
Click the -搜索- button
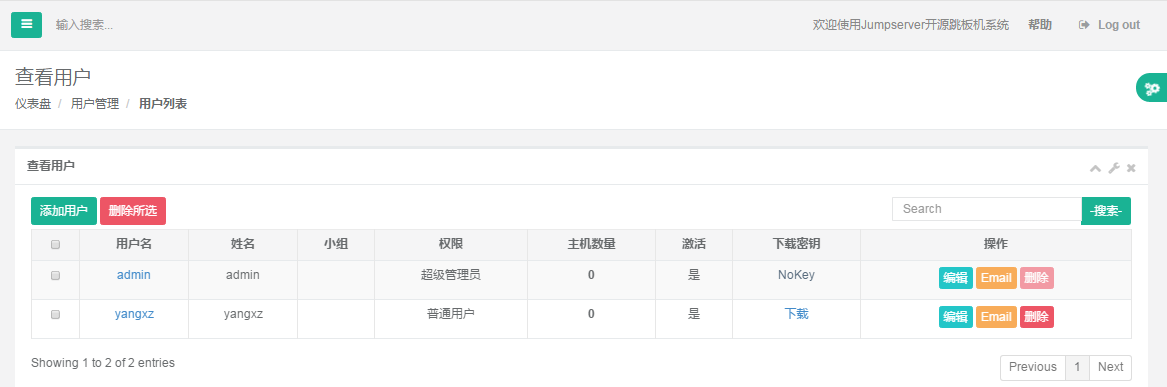pos(1106,211)
